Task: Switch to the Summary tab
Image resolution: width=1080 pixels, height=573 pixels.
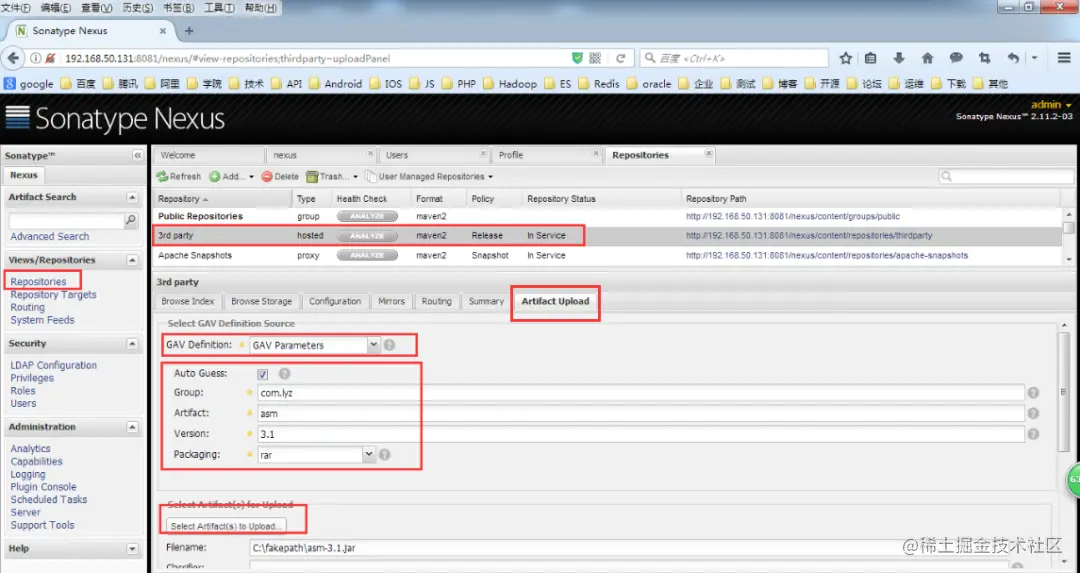Action: (486, 302)
